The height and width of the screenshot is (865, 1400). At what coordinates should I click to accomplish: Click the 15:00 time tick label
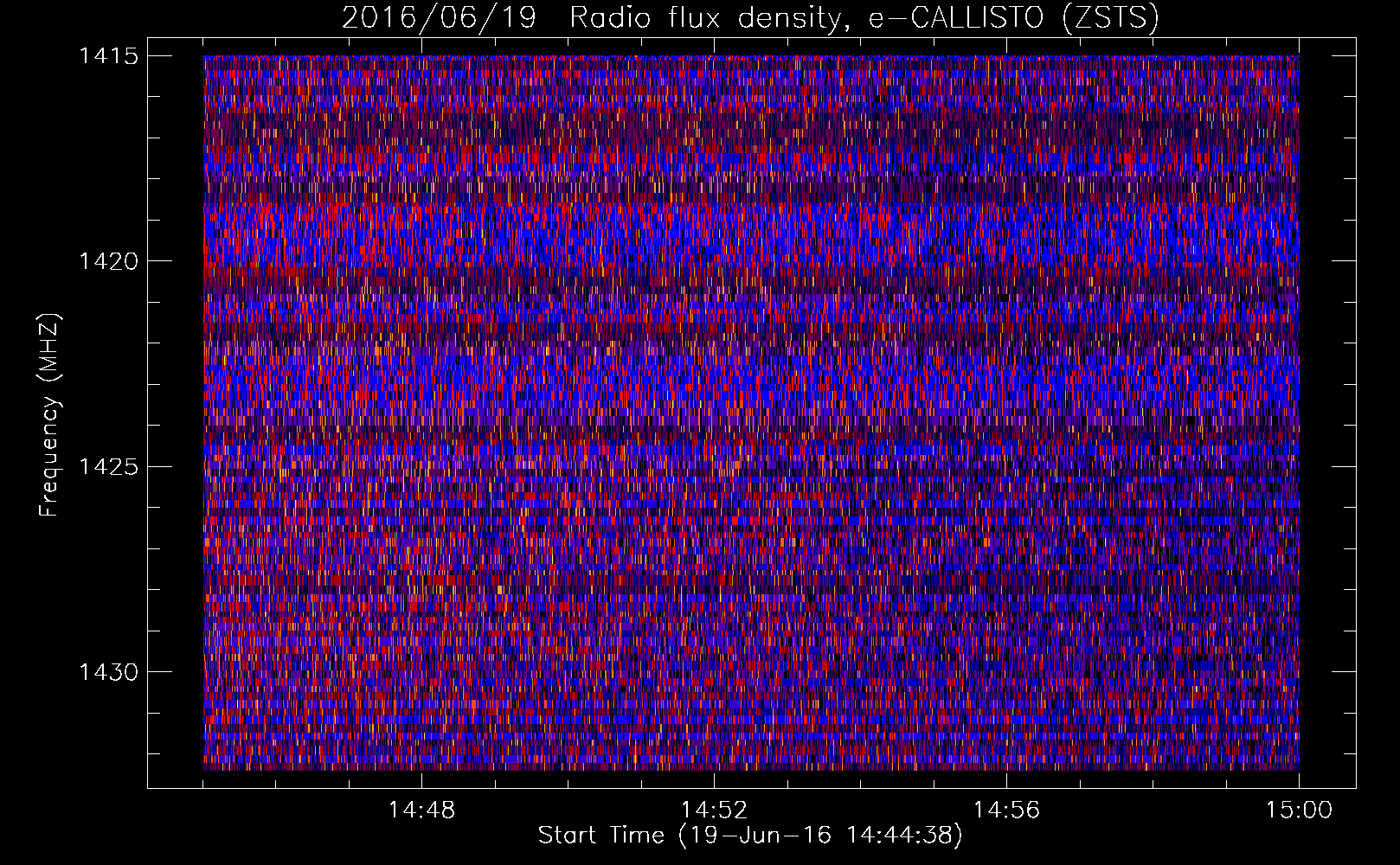[1299, 811]
